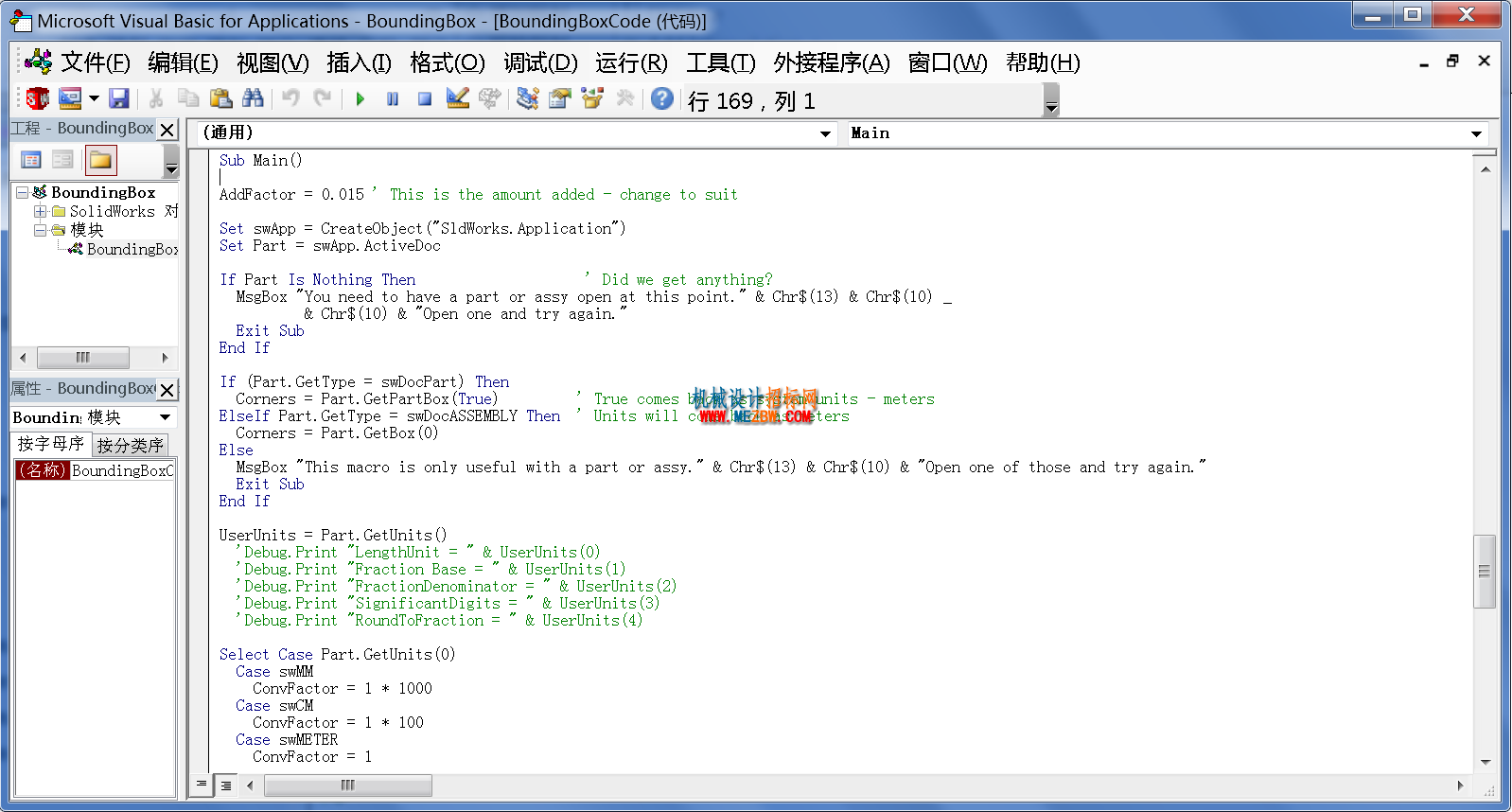The image size is (1512, 812).
Task: Switch to the 按分类序 tab
Action: click(x=131, y=445)
